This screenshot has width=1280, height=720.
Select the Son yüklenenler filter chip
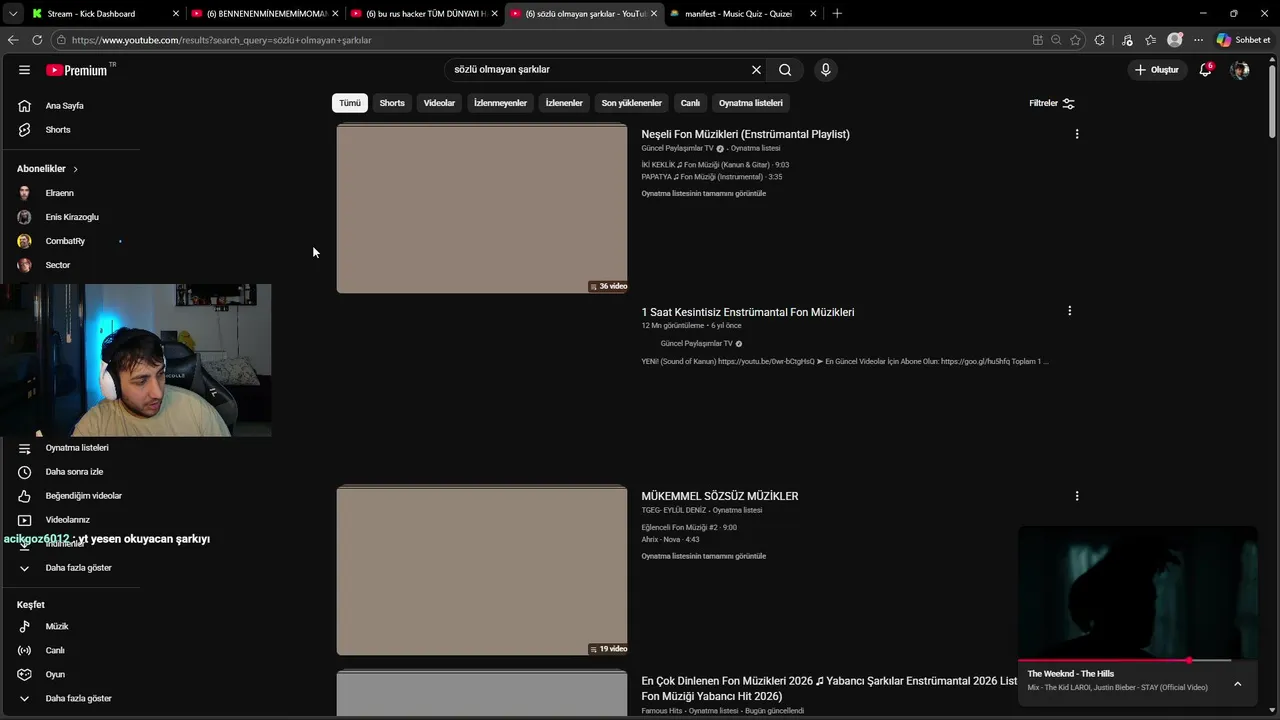[631, 103]
